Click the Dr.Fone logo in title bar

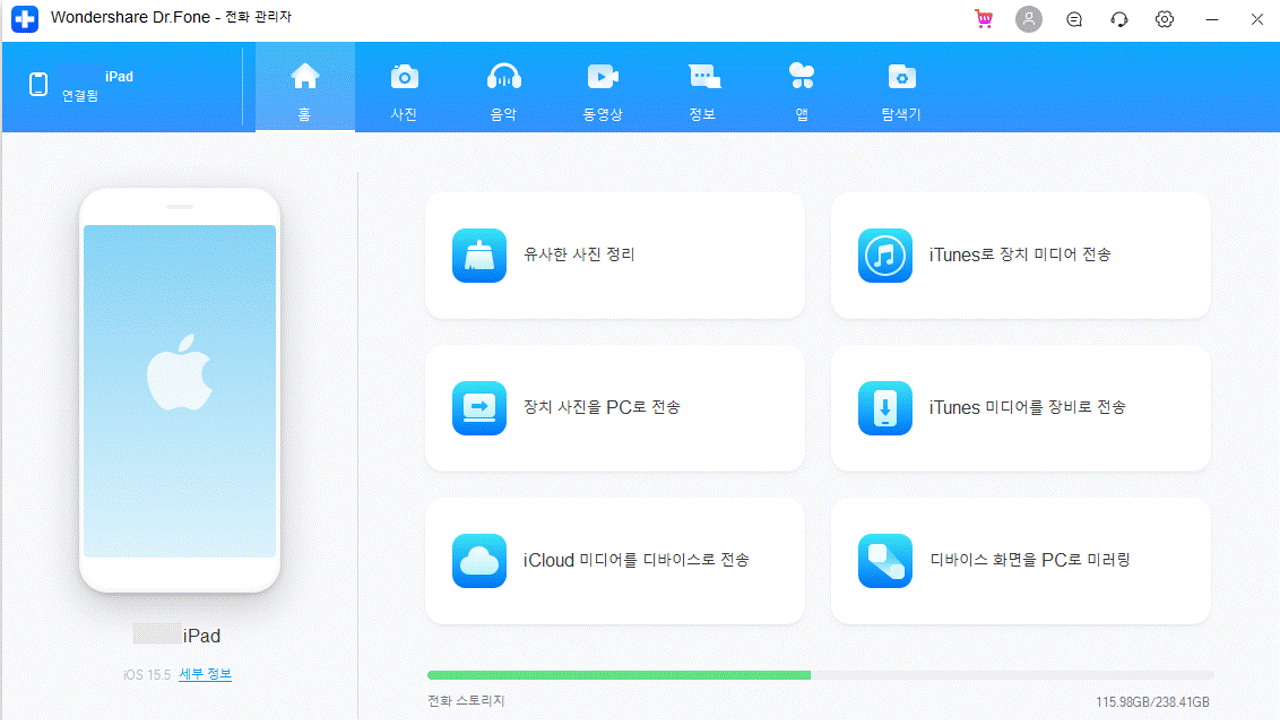(25, 19)
